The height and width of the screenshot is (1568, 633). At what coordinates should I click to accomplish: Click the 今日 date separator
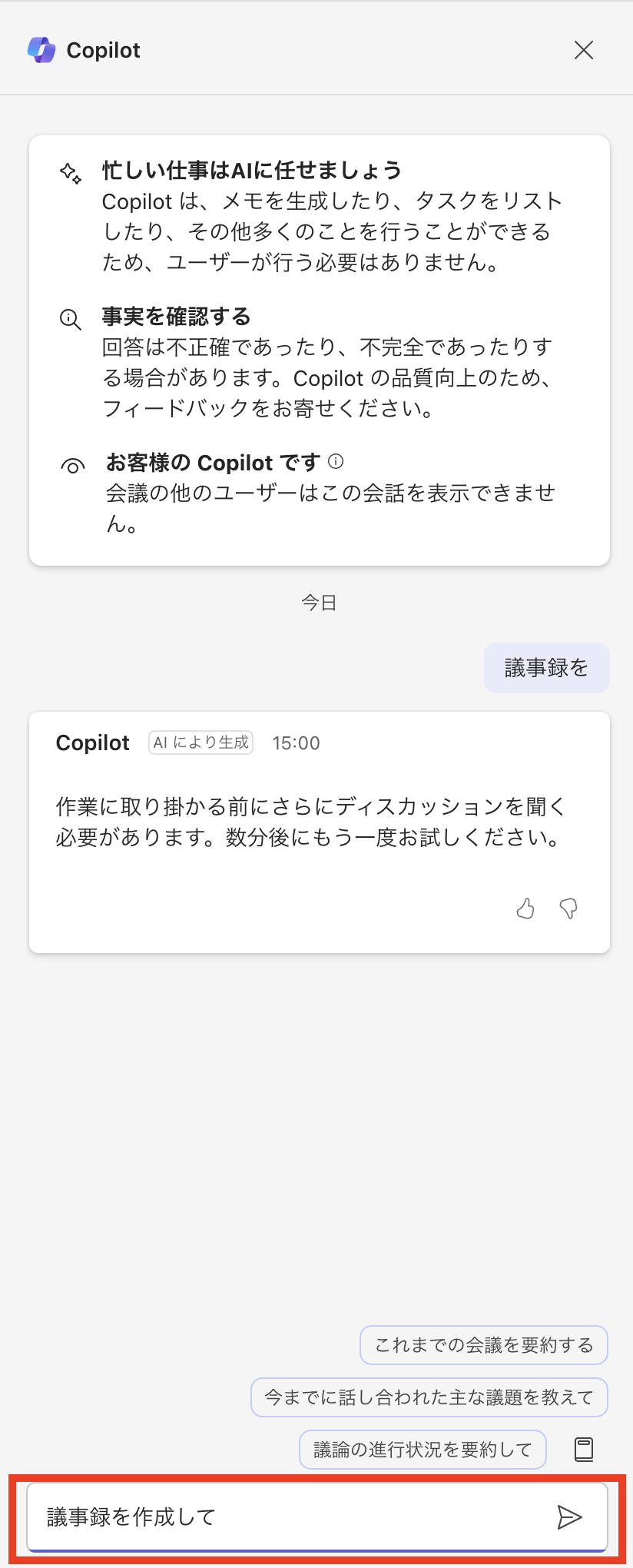(x=319, y=603)
